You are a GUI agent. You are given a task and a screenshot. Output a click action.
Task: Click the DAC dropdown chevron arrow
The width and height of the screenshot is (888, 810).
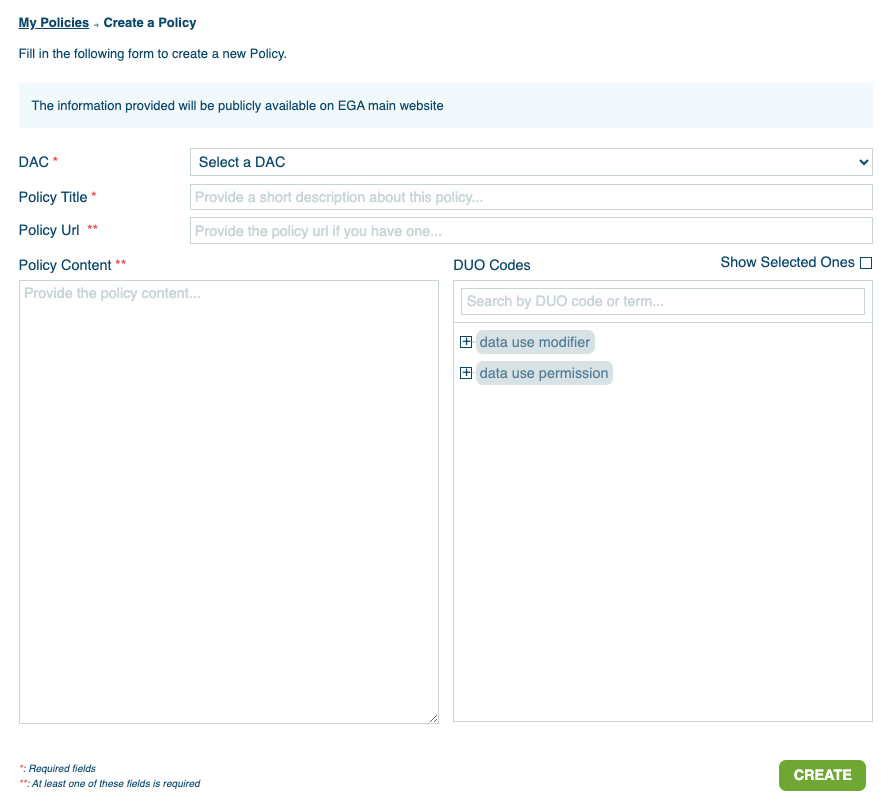coord(863,162)
